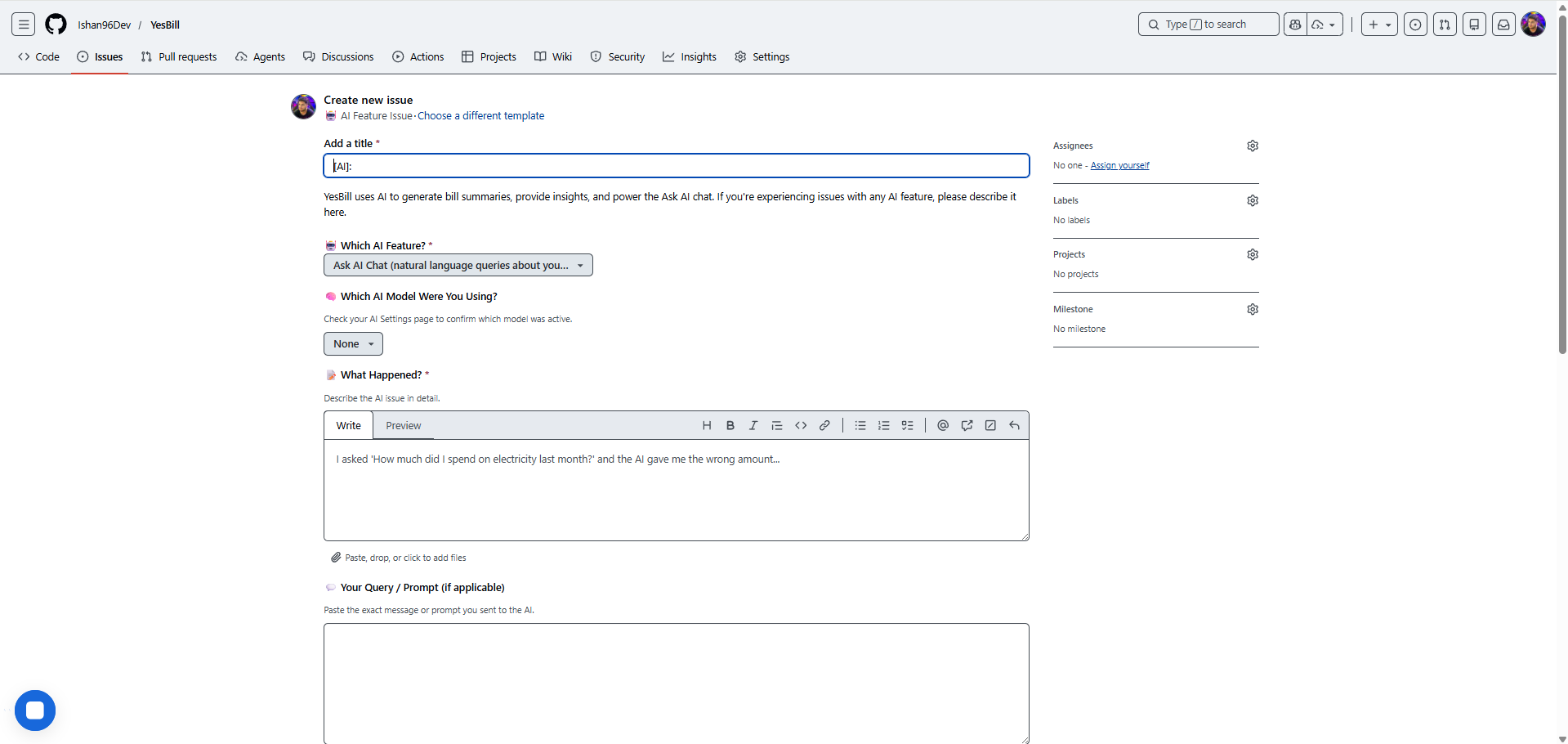
Task: Expand the Which AI Feature dropdown
Action: click(x=458, y=265)
